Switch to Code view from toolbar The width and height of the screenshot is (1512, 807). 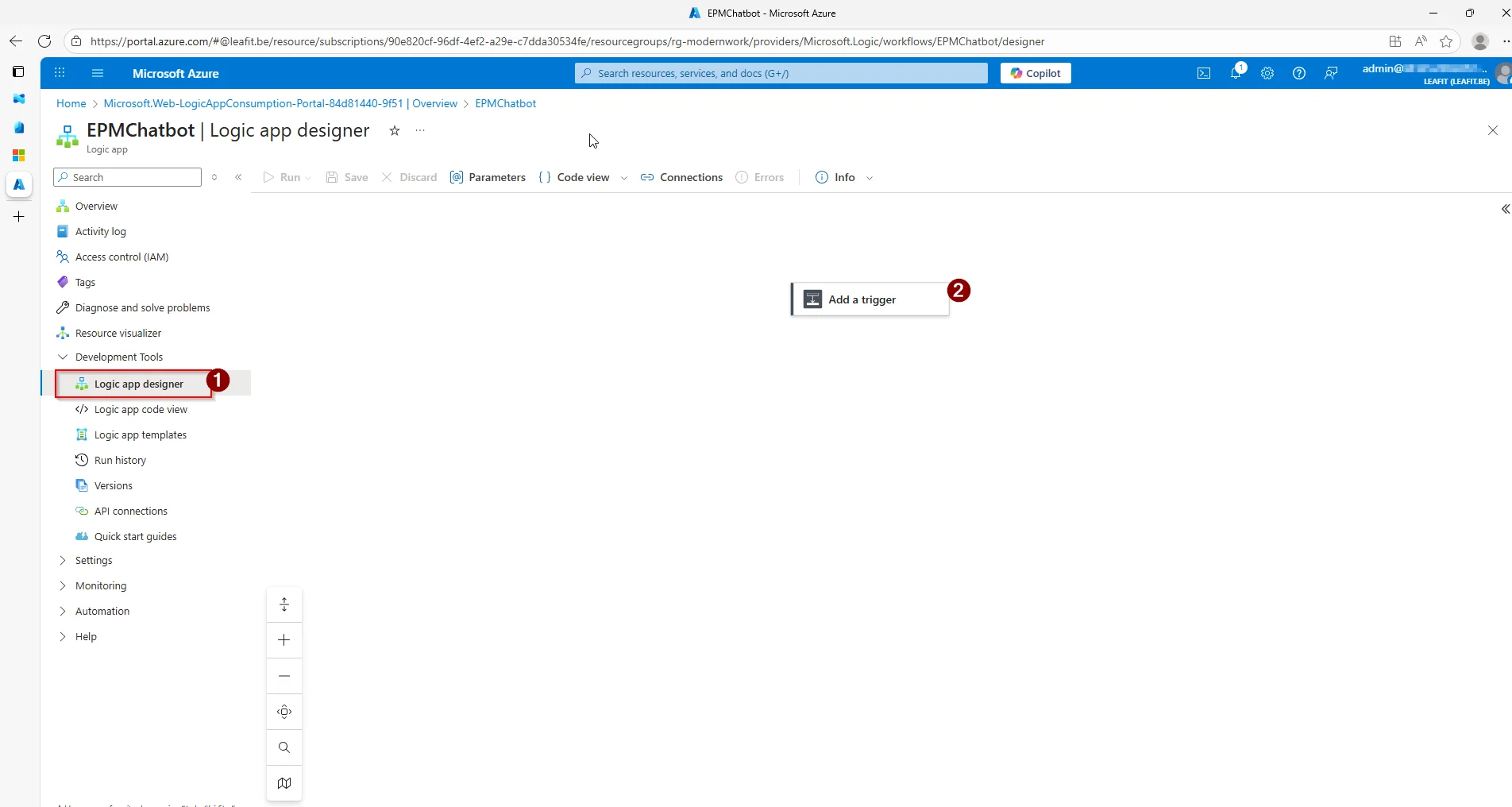574,177
